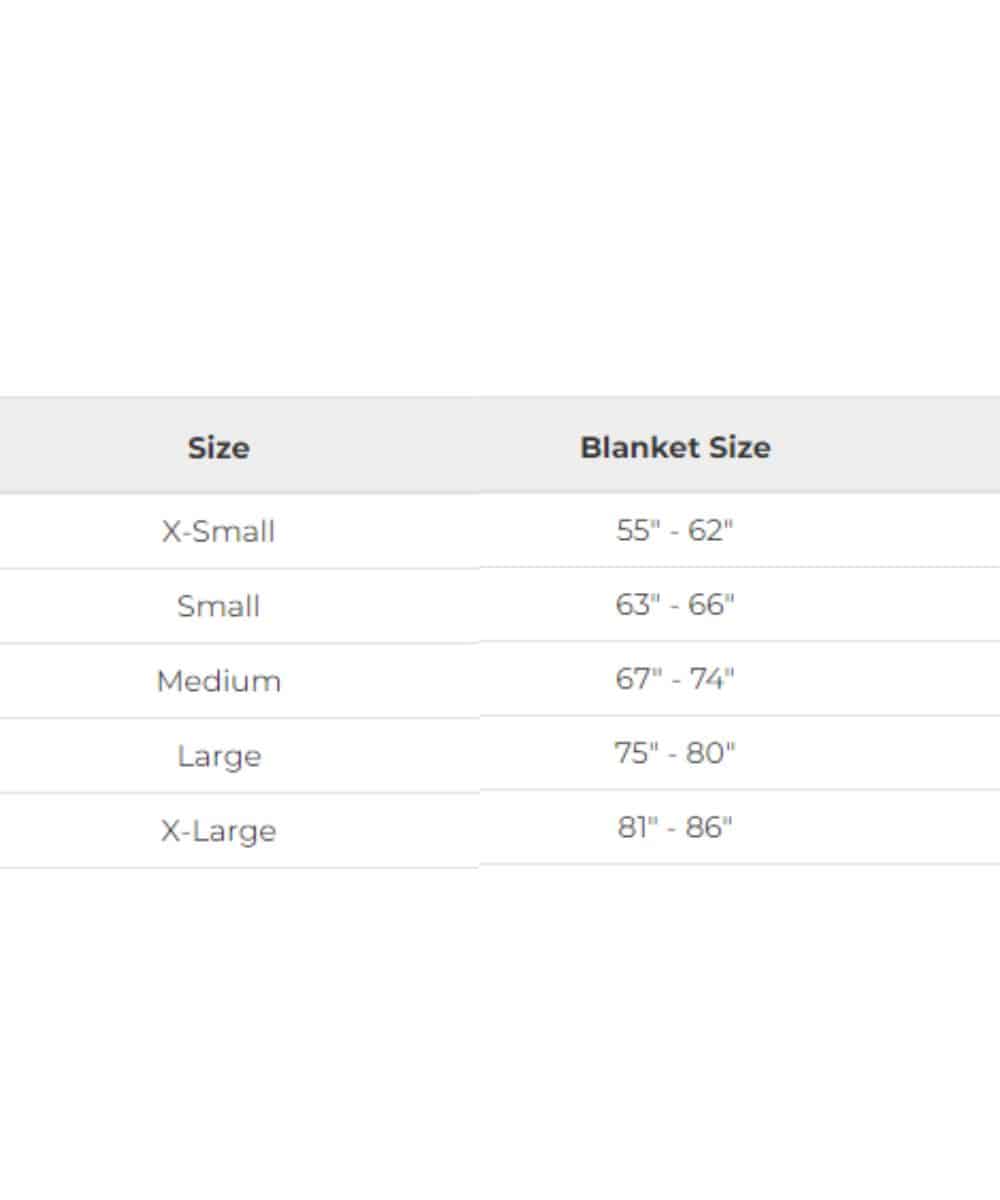Click the 63" - 66" blanket size cell

click(x=675, y=605)
